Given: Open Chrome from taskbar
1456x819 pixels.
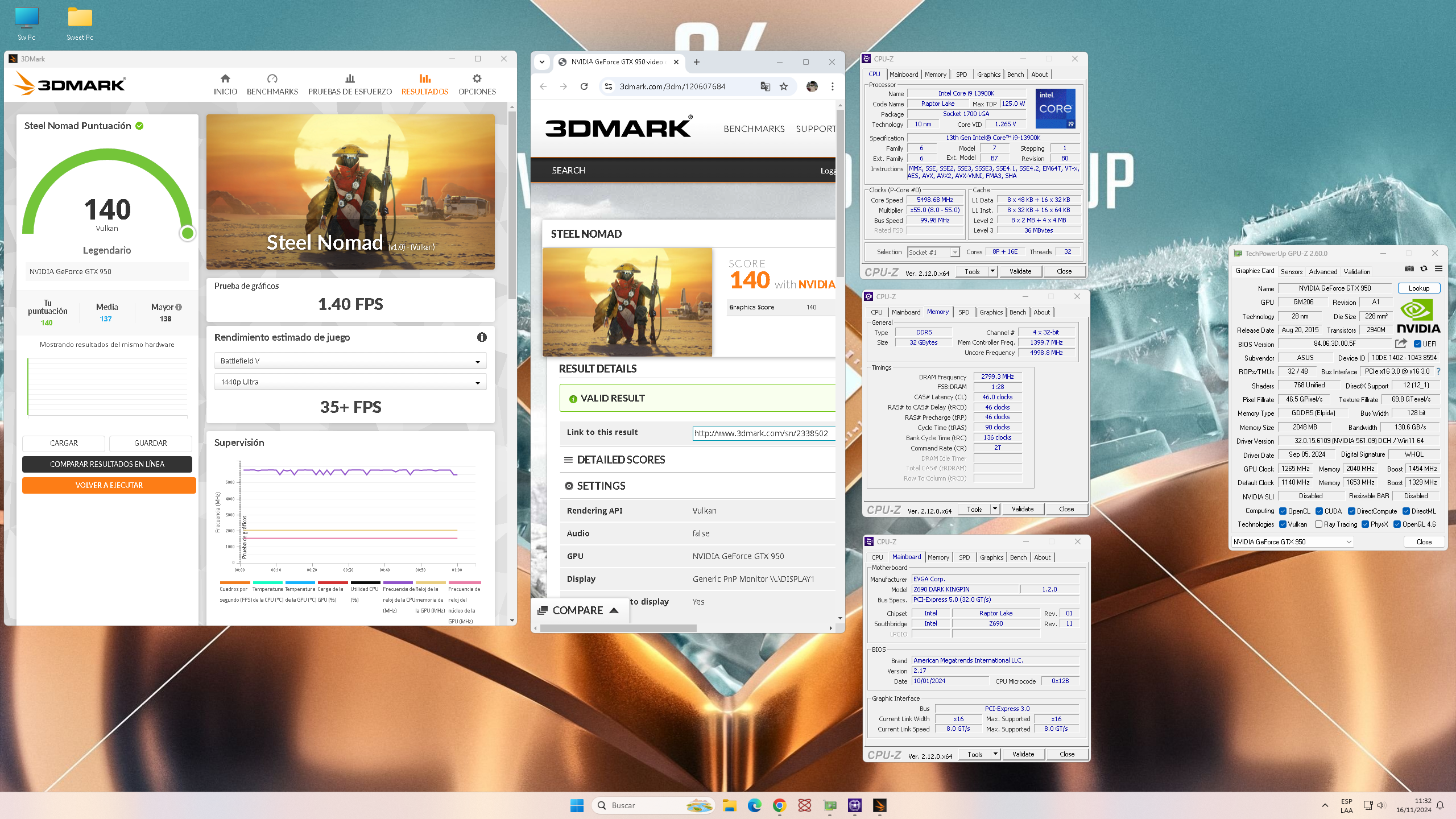Looking at the screenshot, I should pos(780,805).
